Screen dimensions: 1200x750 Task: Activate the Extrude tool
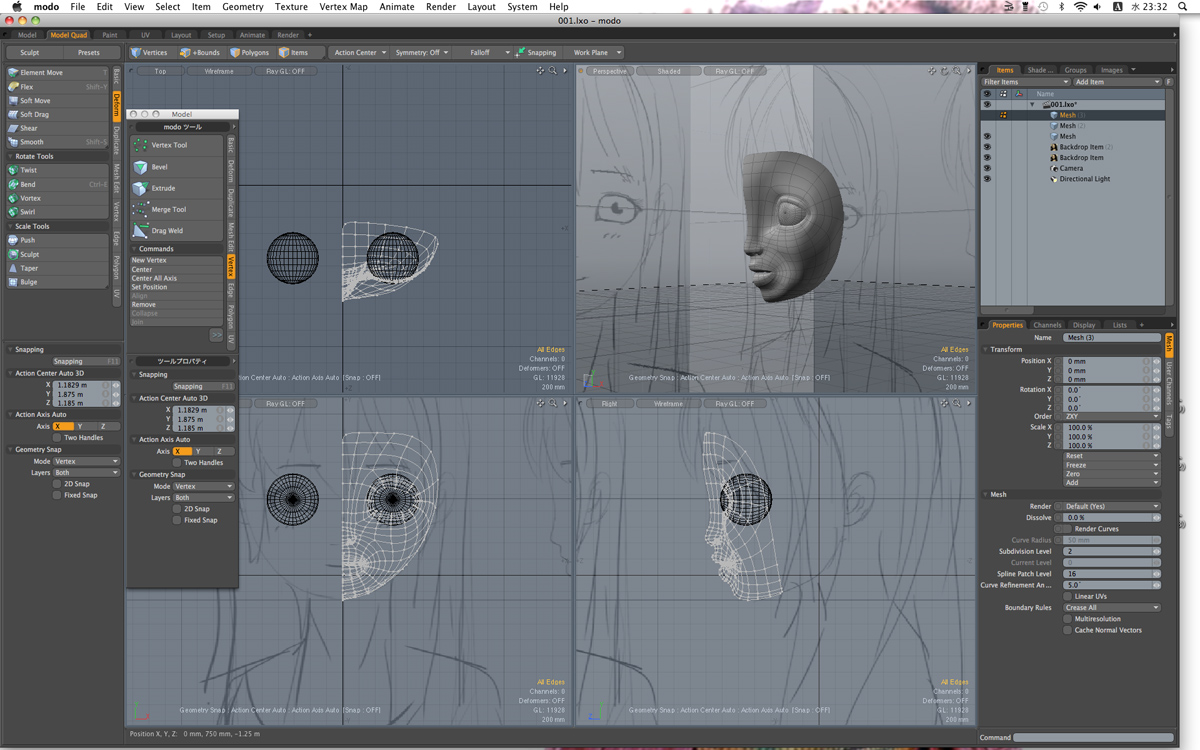(163, 188)
